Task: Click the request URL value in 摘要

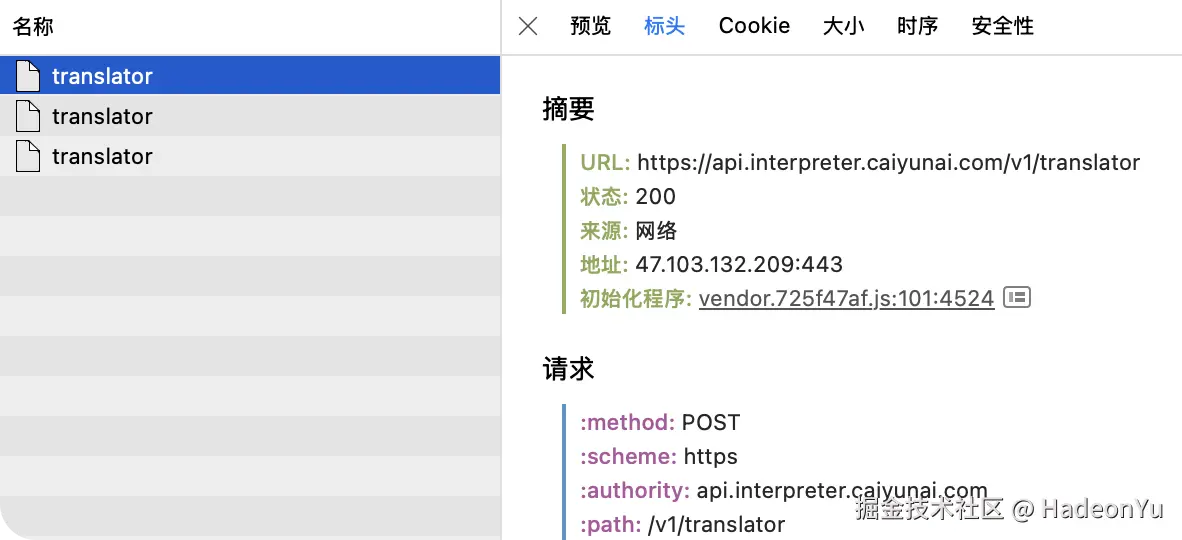Action: click(x=888, y=162)
